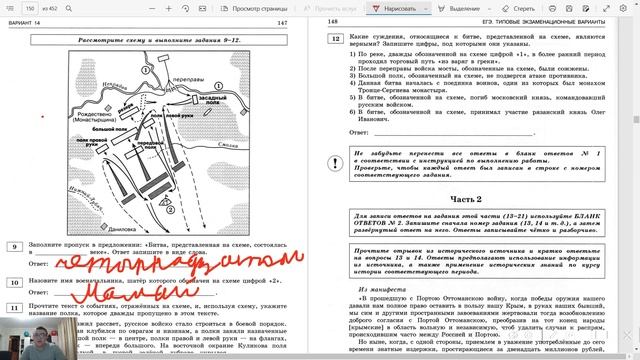The image size is (640, 360).
Task: Enter full screen mode
Action: [x=607, y=8]
